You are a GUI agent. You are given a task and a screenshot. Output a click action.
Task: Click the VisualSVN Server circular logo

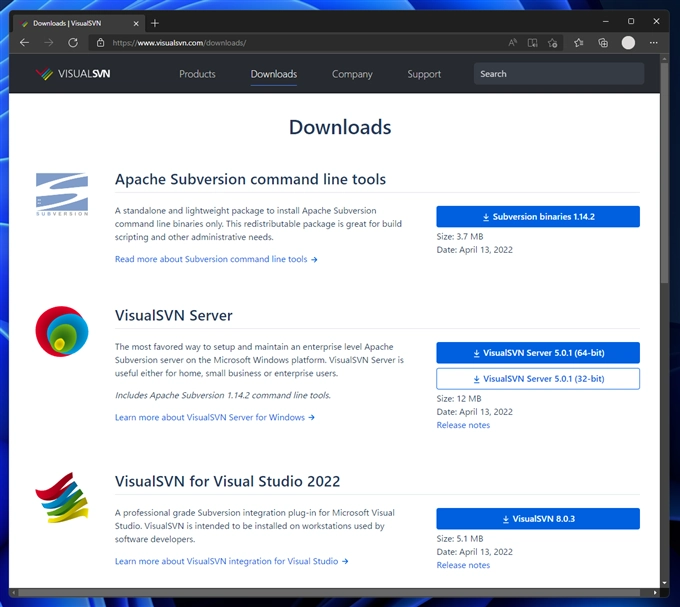tap(62, 331)
